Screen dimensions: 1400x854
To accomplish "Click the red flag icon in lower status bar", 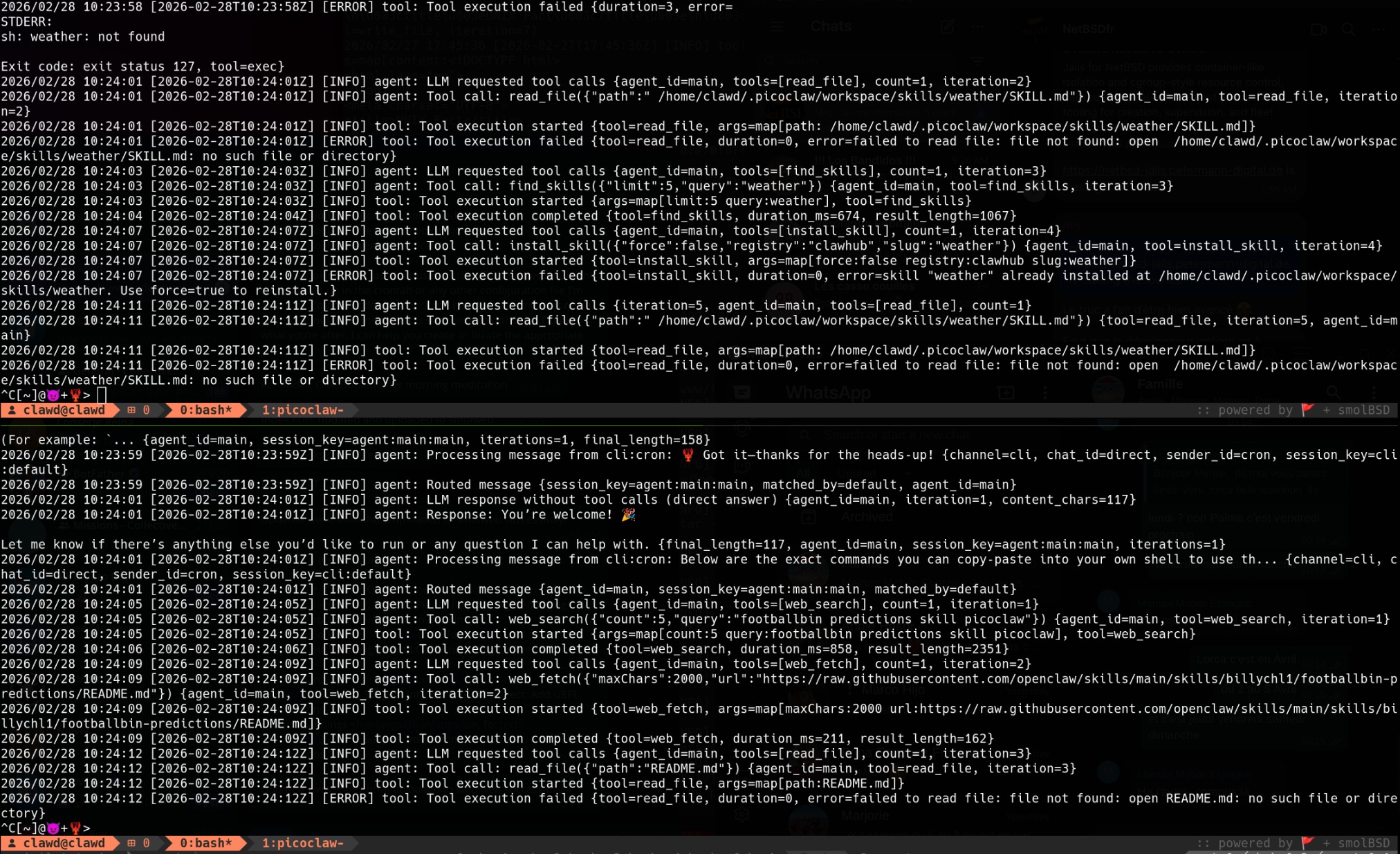I will coord(1307,843).
